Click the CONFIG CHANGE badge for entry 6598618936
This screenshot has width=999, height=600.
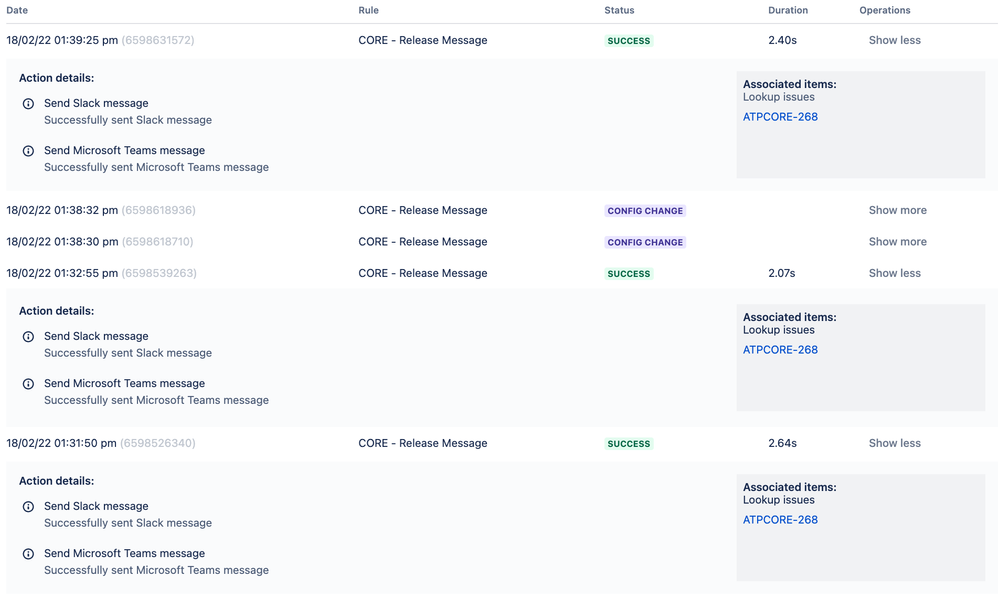coord(645,212)
